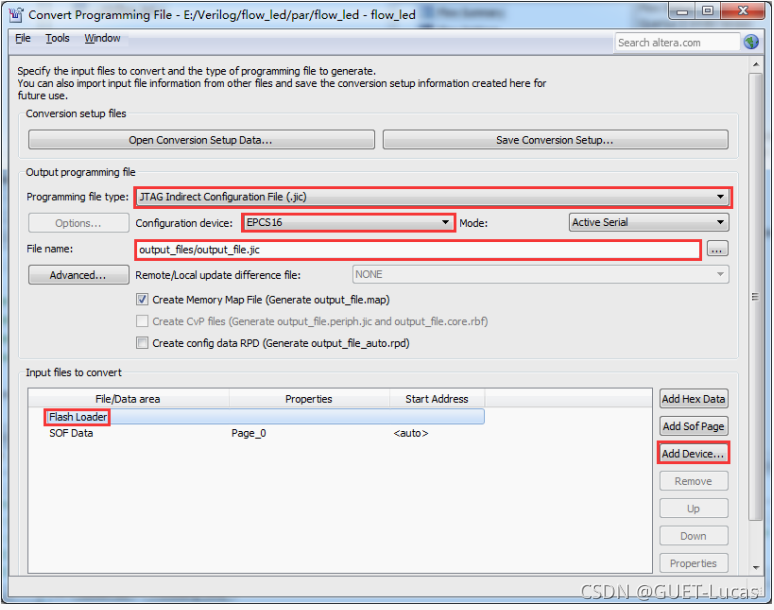Open the File menu
Viewport: 774px width, 610px height.
click(23, 38)
